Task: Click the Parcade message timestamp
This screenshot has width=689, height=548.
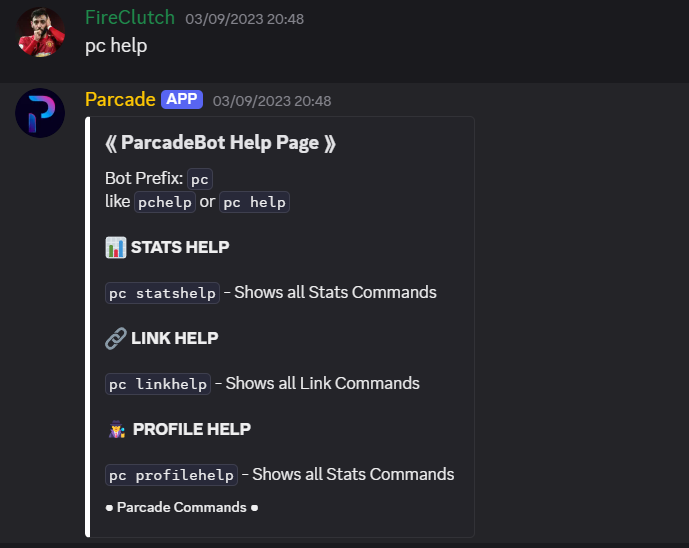Action: coord(272,101)
